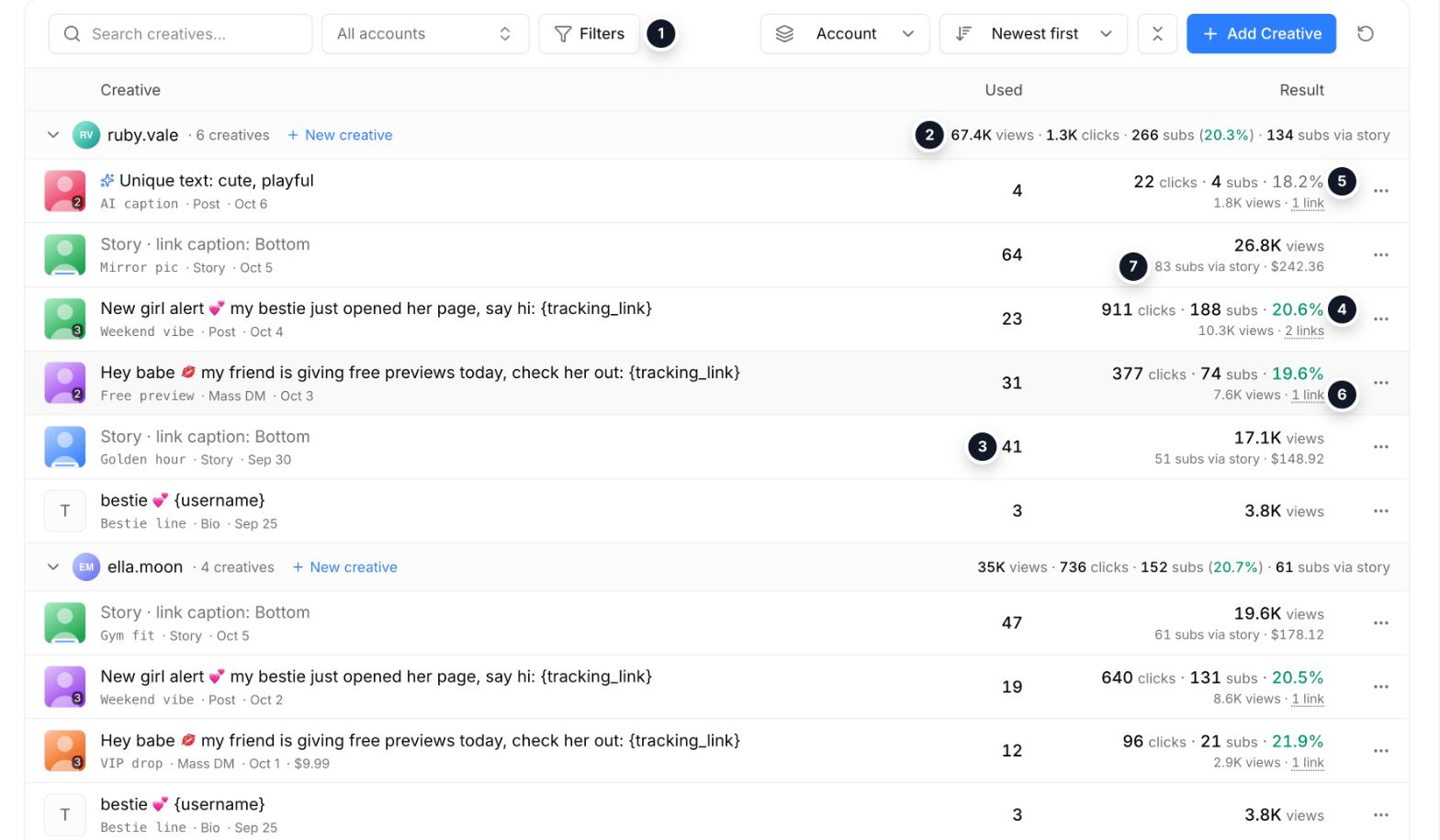The height and width of the screenshot is (840, 1440).
Task: Open thumbnail of ella.moon Weekend vibe post
Action: point(65,687)
